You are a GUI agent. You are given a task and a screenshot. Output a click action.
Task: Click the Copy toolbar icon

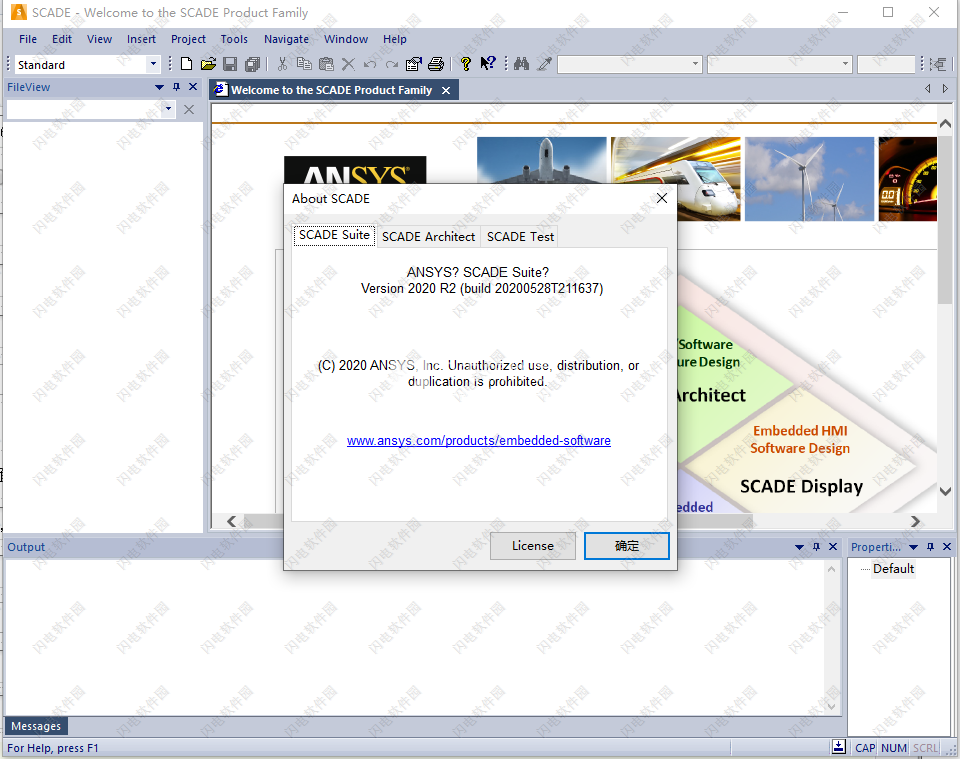coord(304,64)
